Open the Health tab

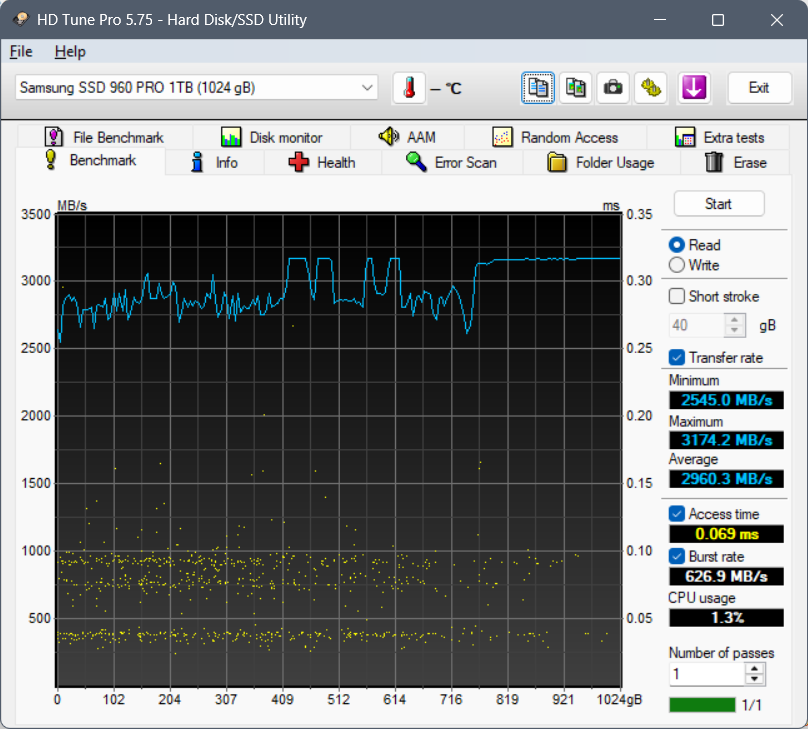pos(323,162)
